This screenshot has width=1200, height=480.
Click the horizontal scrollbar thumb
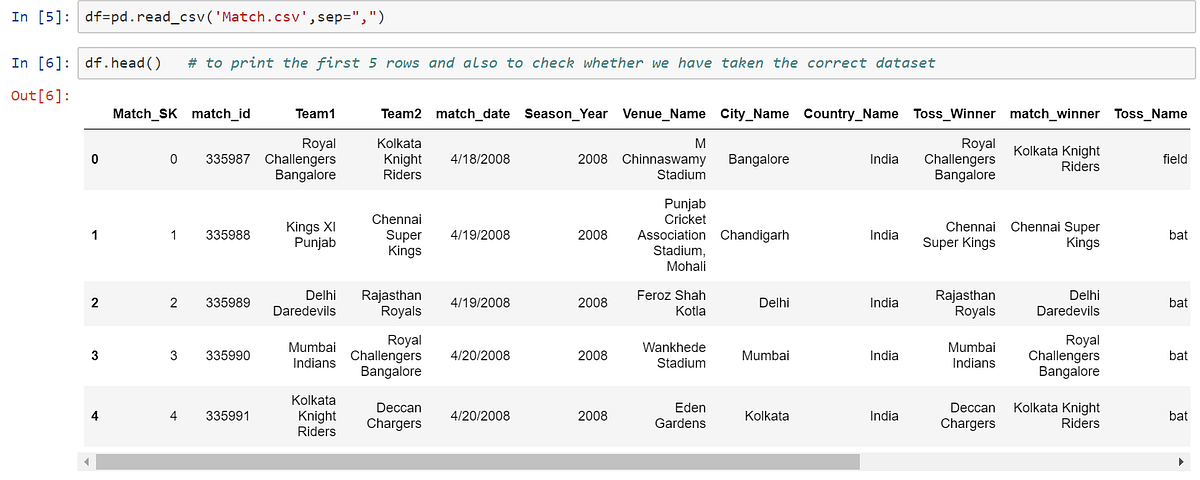[x=477, y=462]
